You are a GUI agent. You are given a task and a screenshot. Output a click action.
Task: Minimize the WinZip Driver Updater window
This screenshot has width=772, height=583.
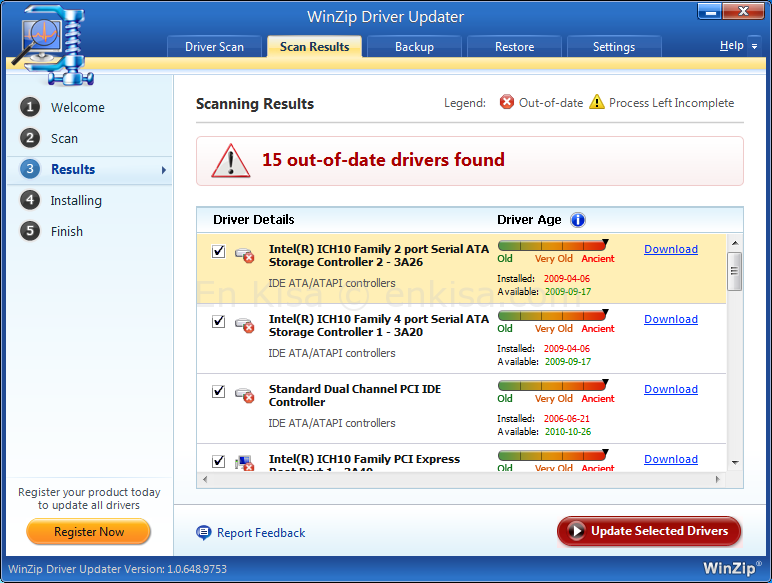point(710,11)
